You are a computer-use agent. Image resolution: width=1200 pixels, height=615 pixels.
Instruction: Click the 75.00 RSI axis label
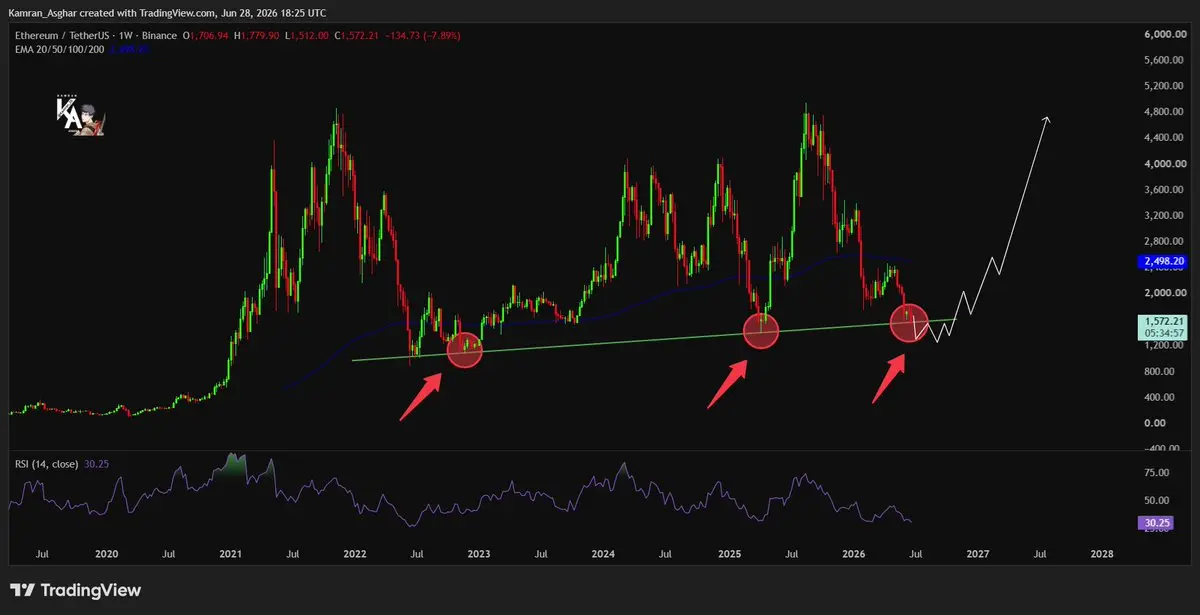click(1158, 474)
